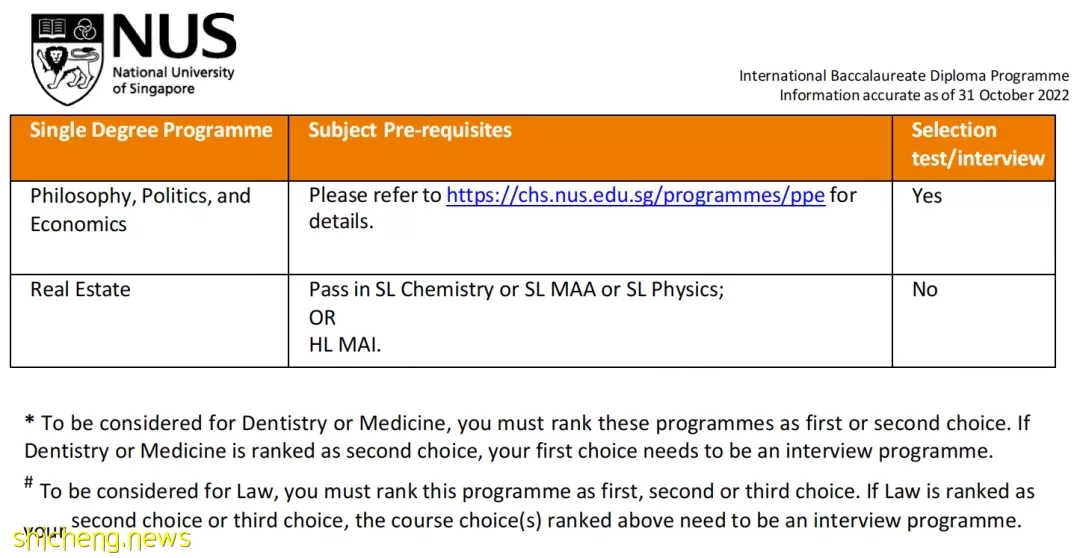Click the NUS shield crest logo
The width and height of the screenshot is (1080, 558).
(x=68, y=60)
